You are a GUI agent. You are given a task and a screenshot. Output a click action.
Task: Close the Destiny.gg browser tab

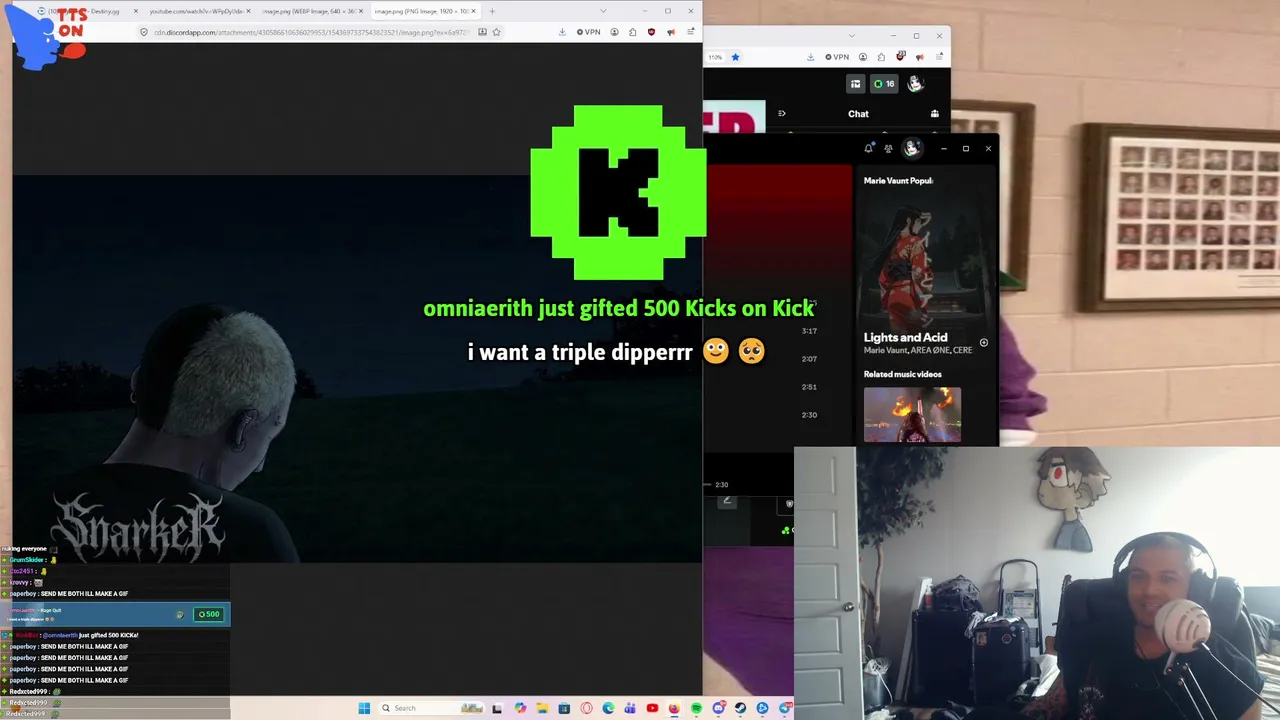(x=136, y=11)
